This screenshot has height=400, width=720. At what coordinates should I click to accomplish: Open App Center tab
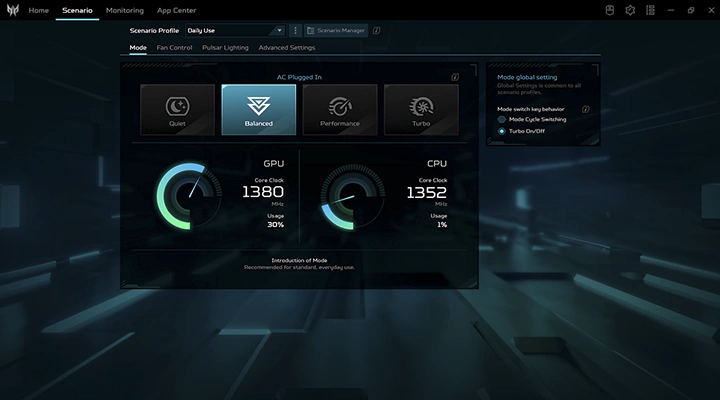176,10
